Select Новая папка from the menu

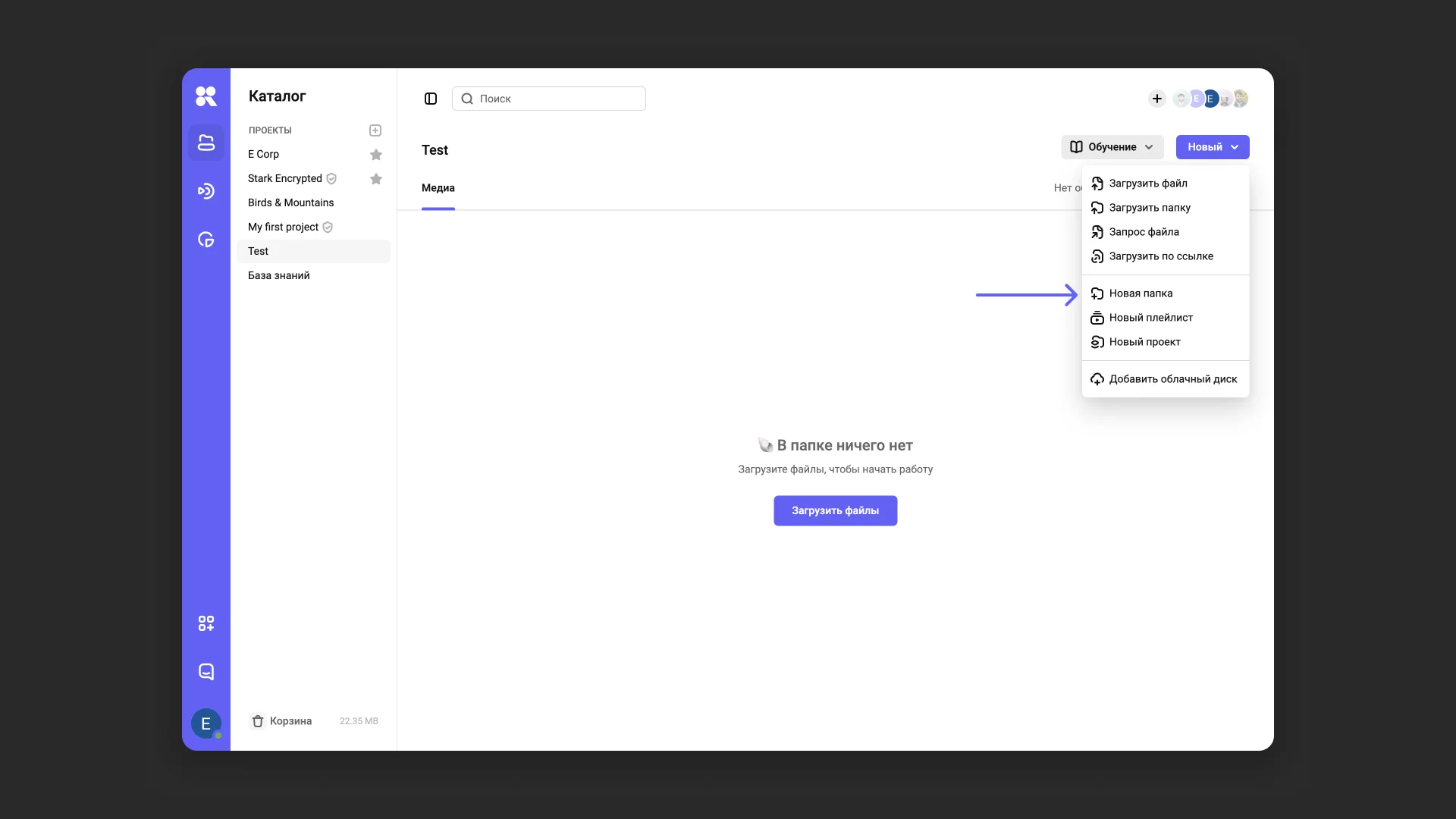pyautogui.click(x=1141, y=293)
